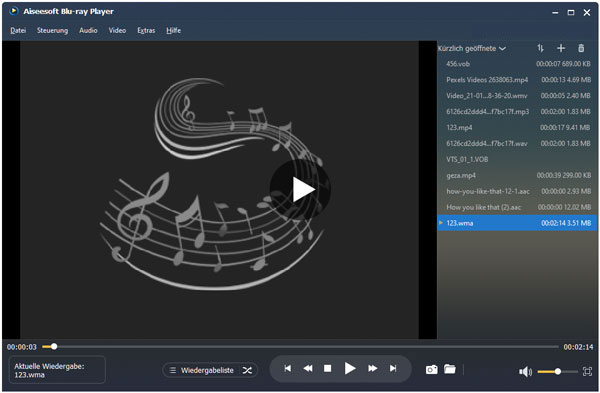Select 123.mp4 in the playlist
600x393 pixels.
[517, 127]
